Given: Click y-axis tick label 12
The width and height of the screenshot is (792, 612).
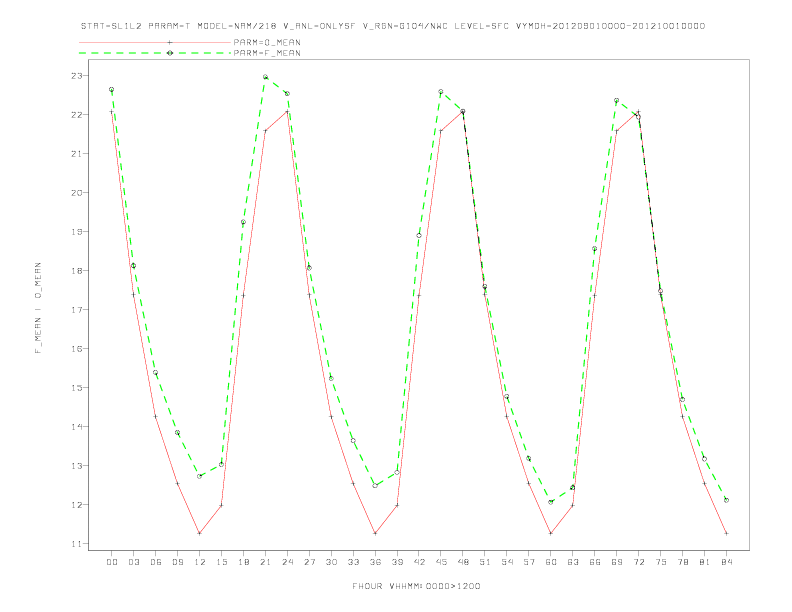Looking at the screenshot, I should point(76,504).
